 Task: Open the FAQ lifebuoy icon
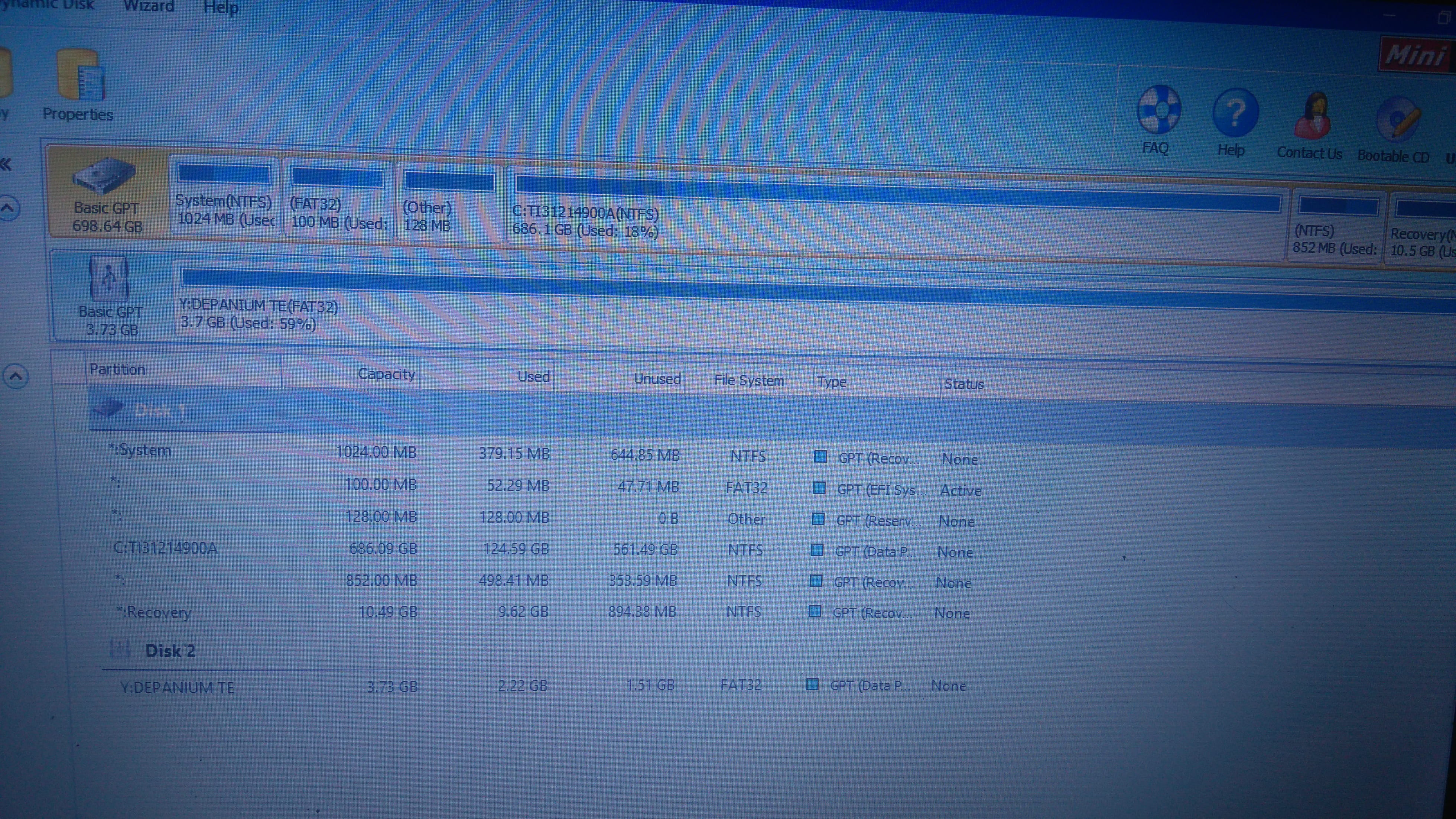click(1159, 109)
